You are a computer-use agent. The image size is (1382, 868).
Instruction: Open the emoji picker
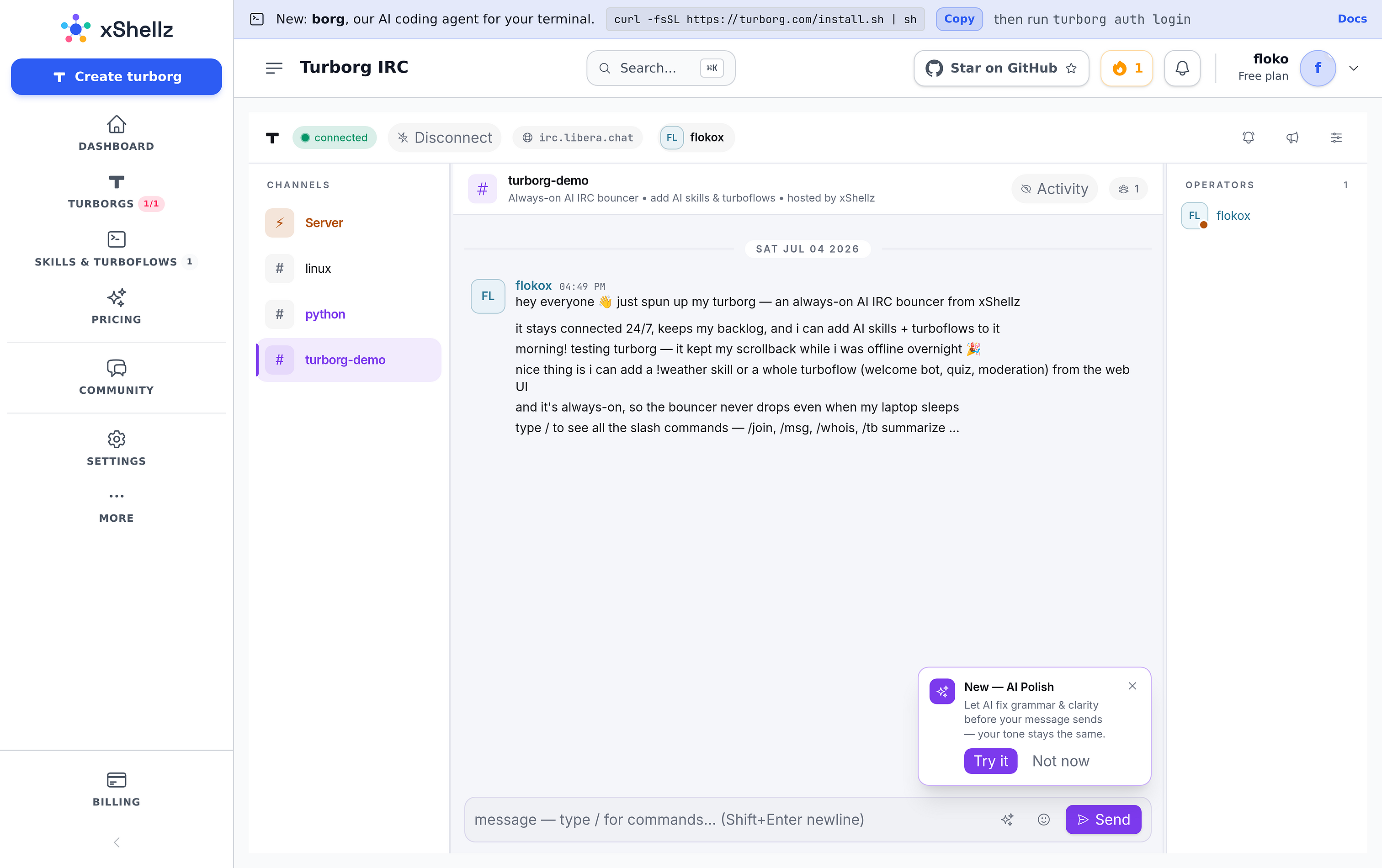[x=1043, y=819]
